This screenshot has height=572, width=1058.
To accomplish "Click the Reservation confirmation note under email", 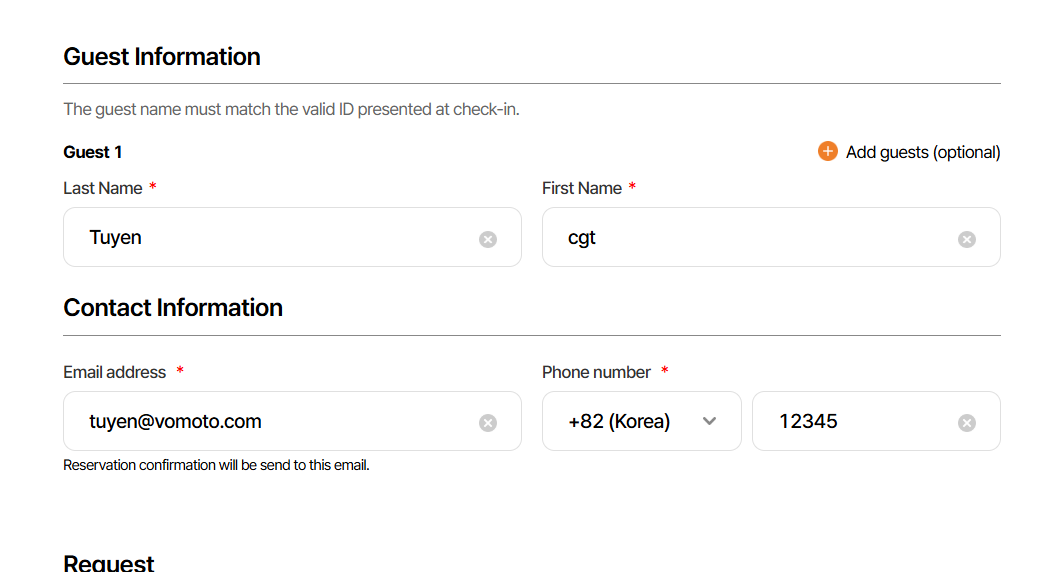I will pyautogui.click(x=216, y=465).
